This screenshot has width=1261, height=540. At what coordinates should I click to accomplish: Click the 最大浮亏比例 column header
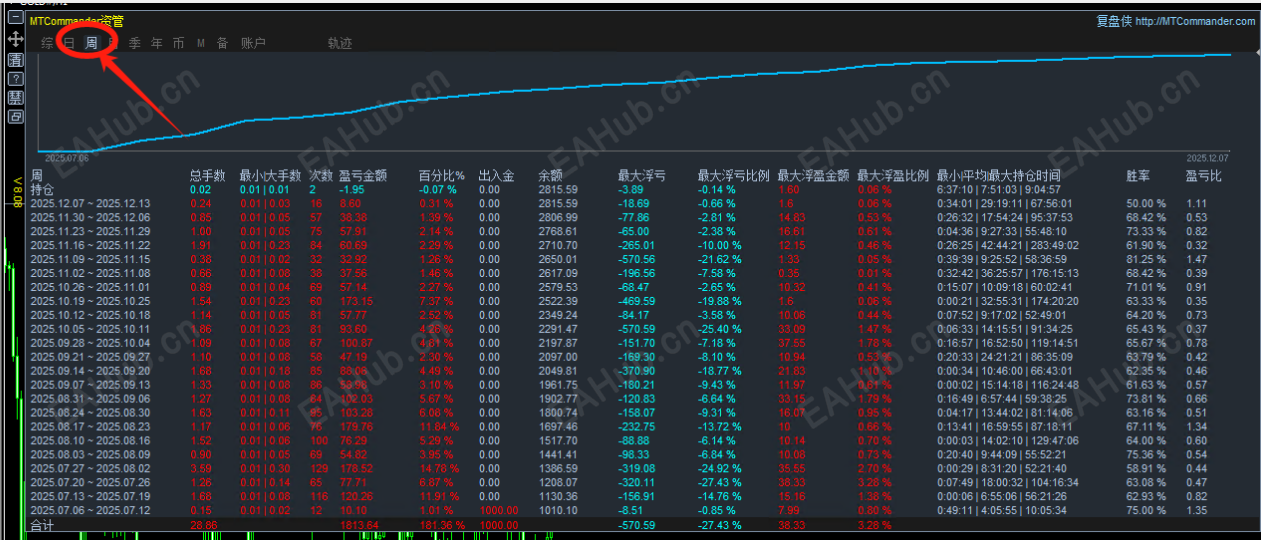tap(734, 176)
